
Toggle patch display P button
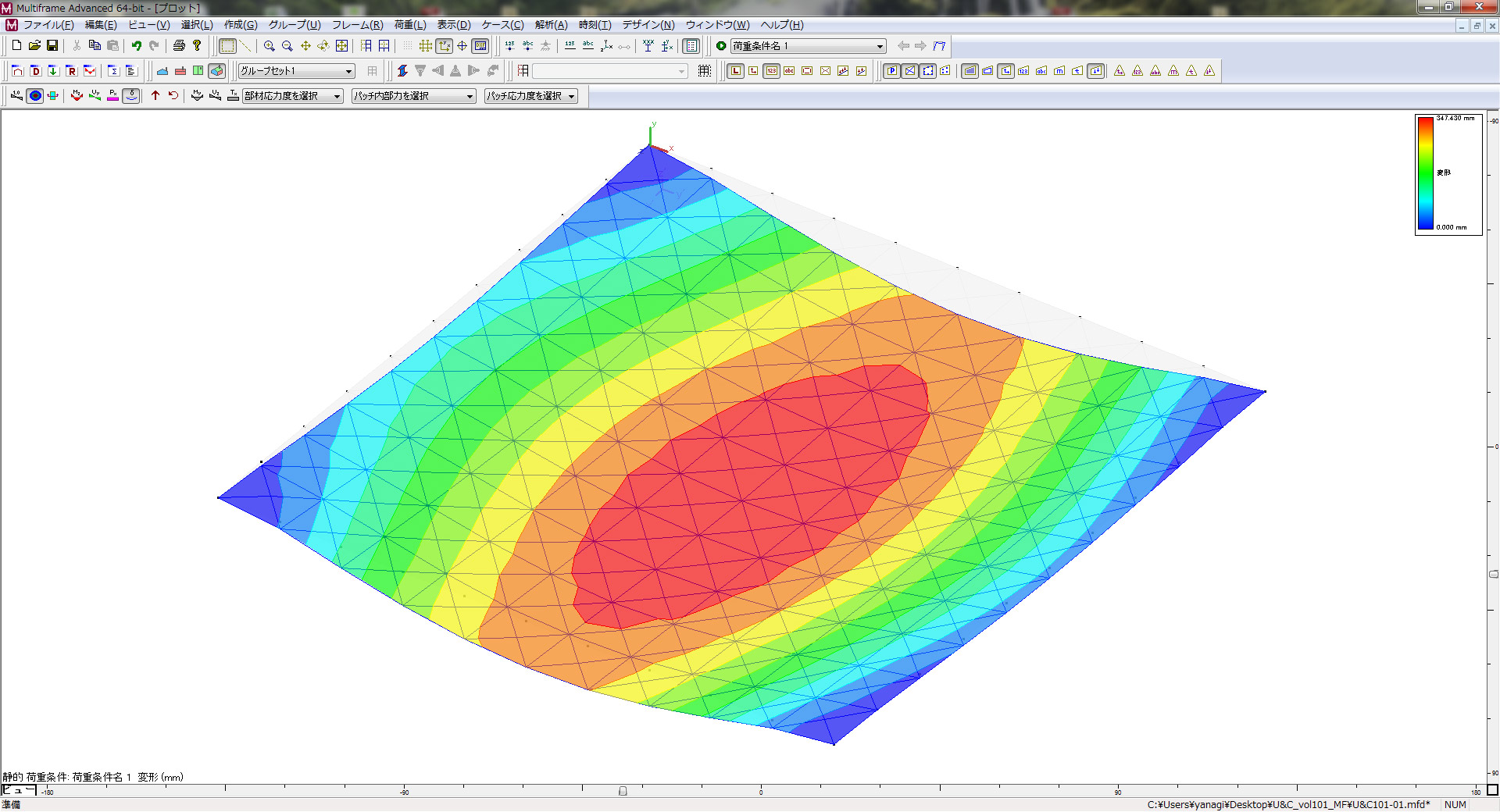coord(892,71)
